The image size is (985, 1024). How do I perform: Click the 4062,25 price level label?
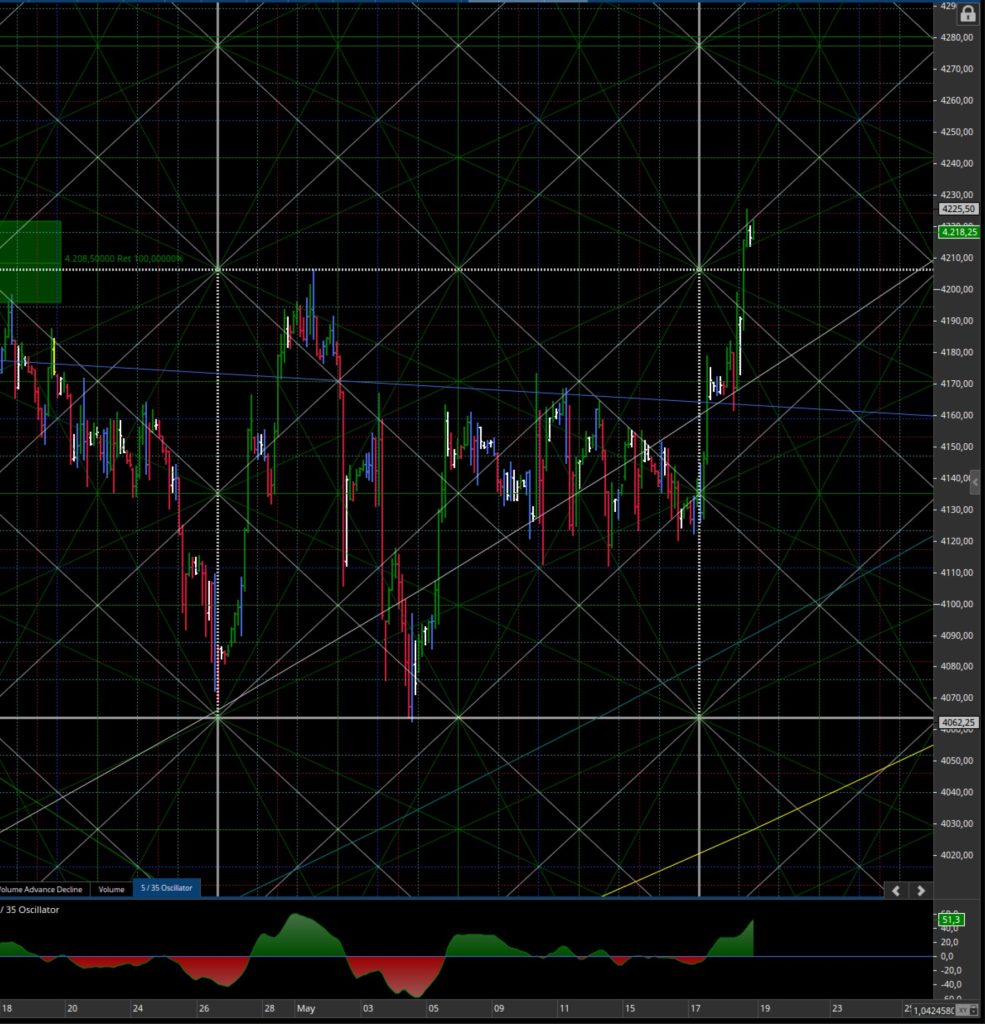coord(958,722)
